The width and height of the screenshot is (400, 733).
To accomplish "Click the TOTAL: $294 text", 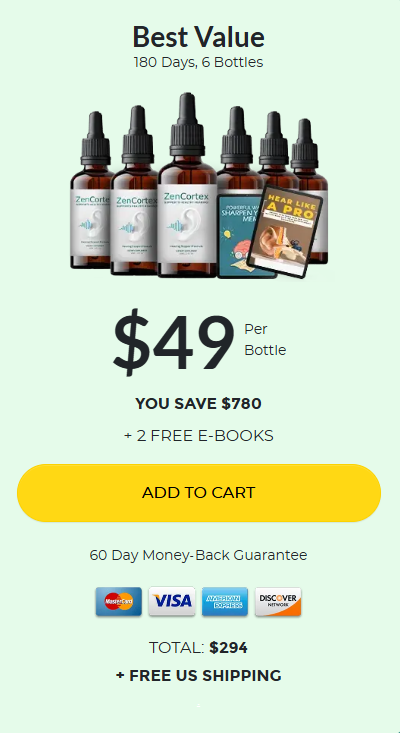I will 198,648.
